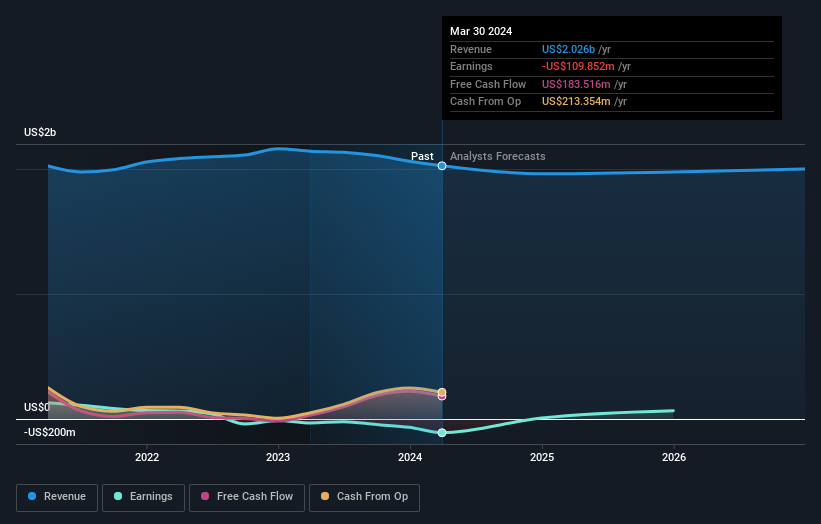Viewport: 821px width, 524px height.
Task: Click the 'Free Cash Flow' label in tooltip
Action: point(488,84)
